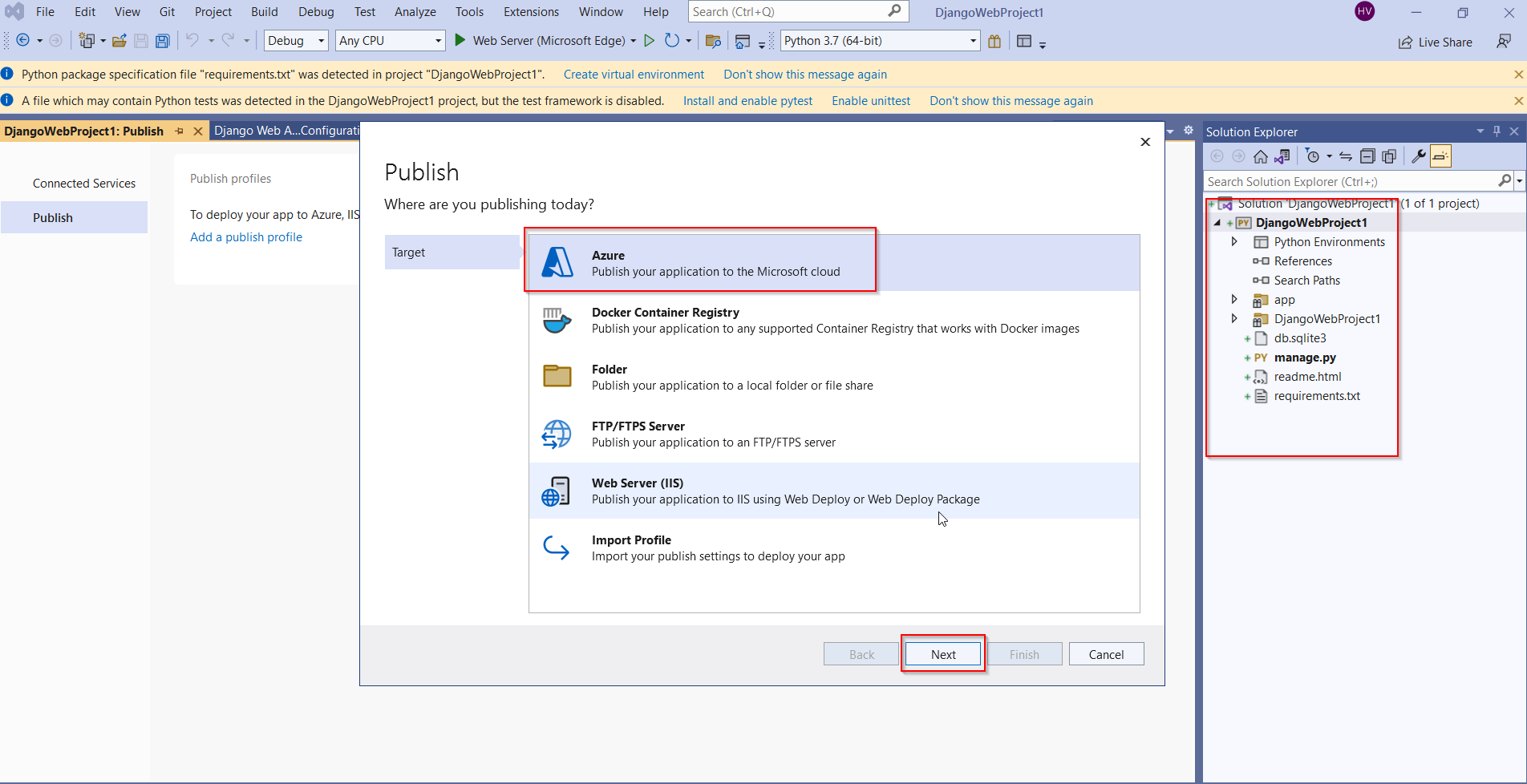Click the Cancel button in Publish dialog
The height and width of the screenshot is (784, 1527).
(x=1106, y=654)
